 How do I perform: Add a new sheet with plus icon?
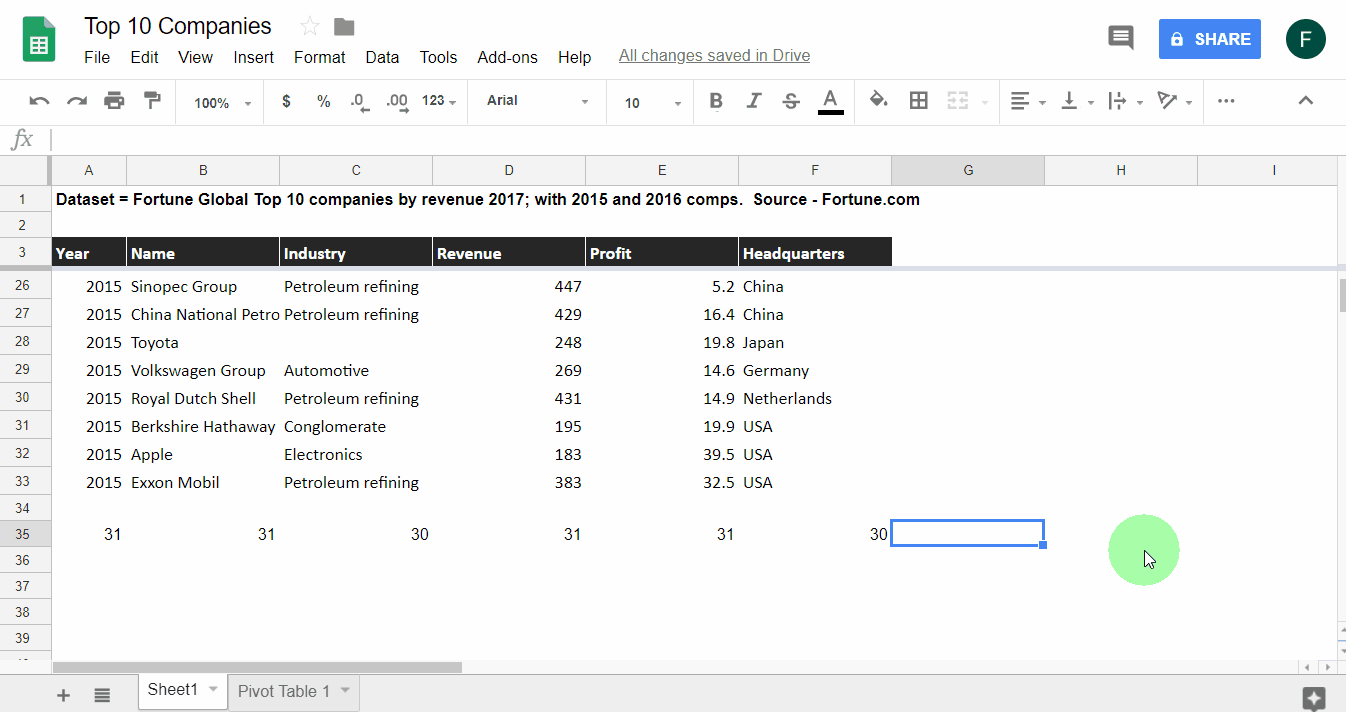tap(63, 695)
